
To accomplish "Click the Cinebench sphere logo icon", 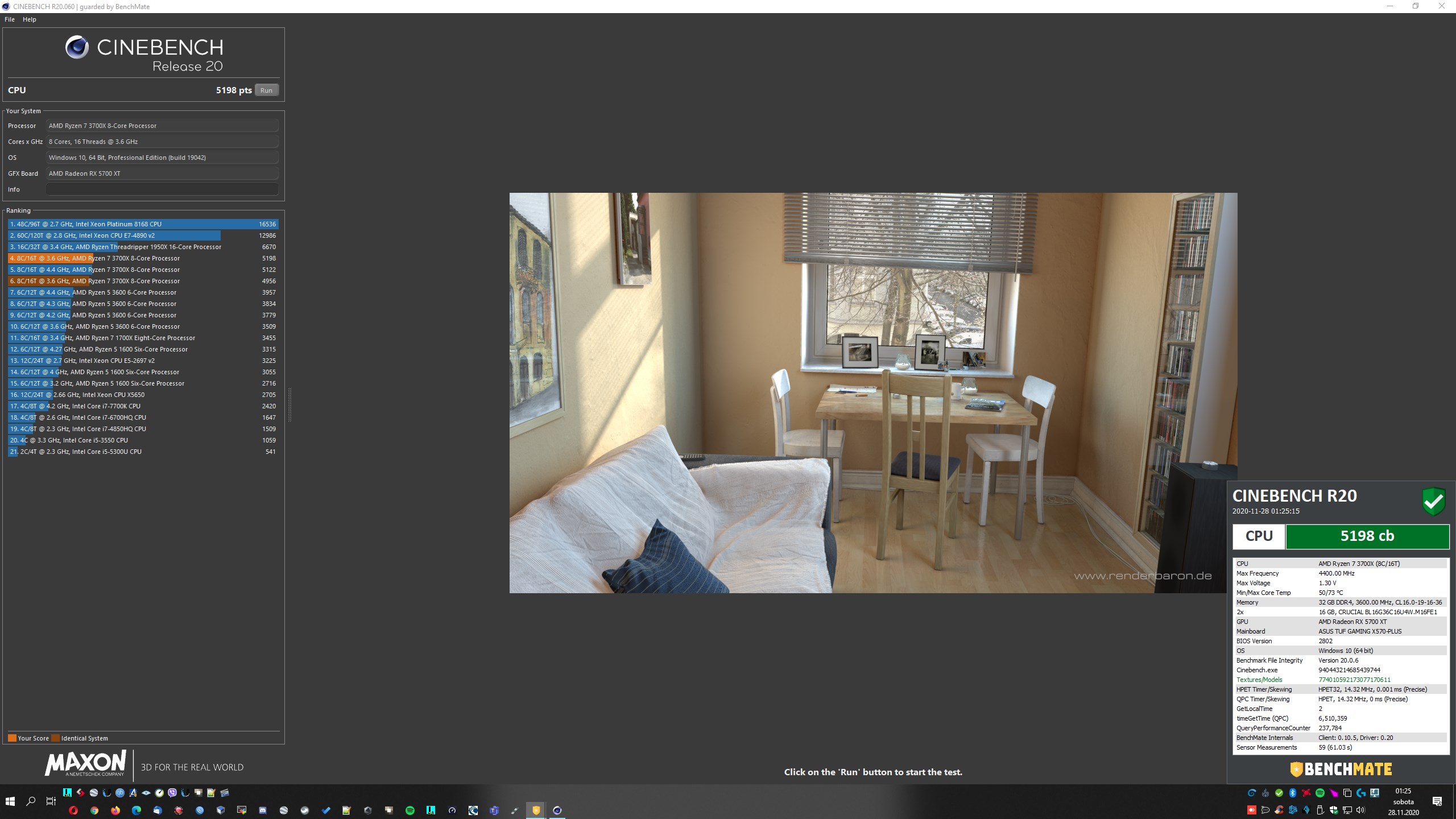I will click(77, 47).
